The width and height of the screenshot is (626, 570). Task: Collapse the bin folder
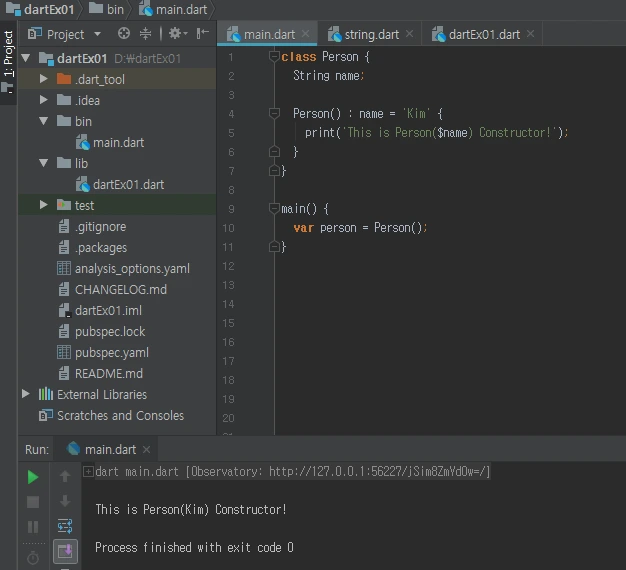coord(44,121)
